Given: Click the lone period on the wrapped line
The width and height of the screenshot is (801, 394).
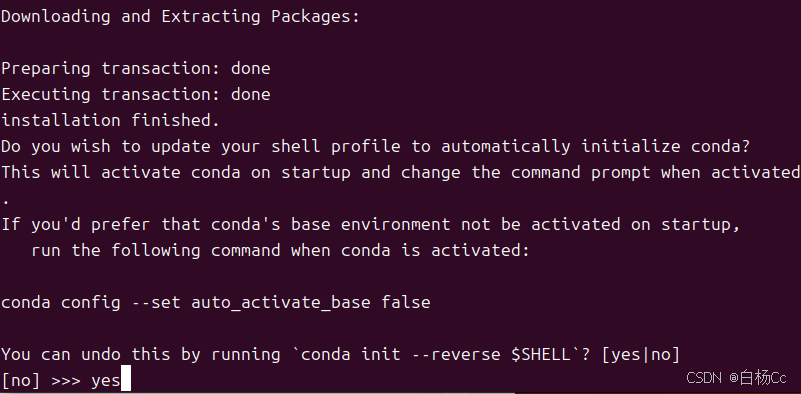Looking at the screenshot, I should point(6,202).
